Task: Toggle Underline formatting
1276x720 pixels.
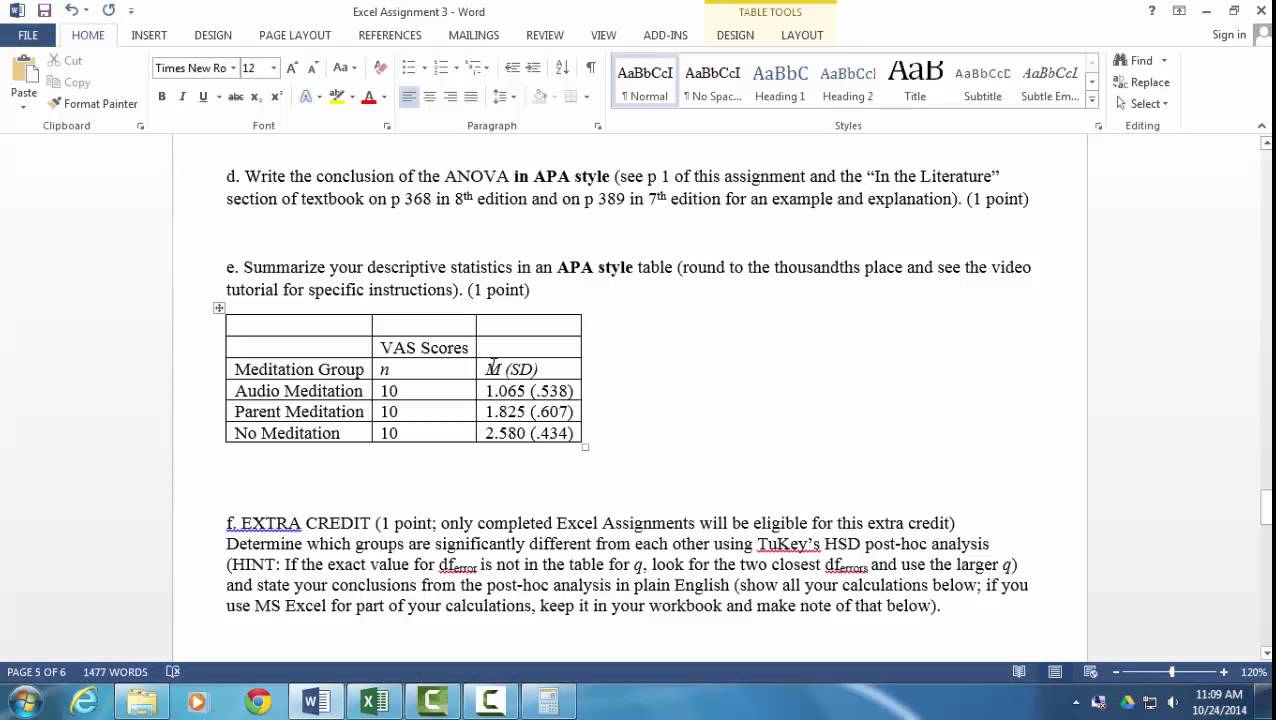Action: pos(203,97)
